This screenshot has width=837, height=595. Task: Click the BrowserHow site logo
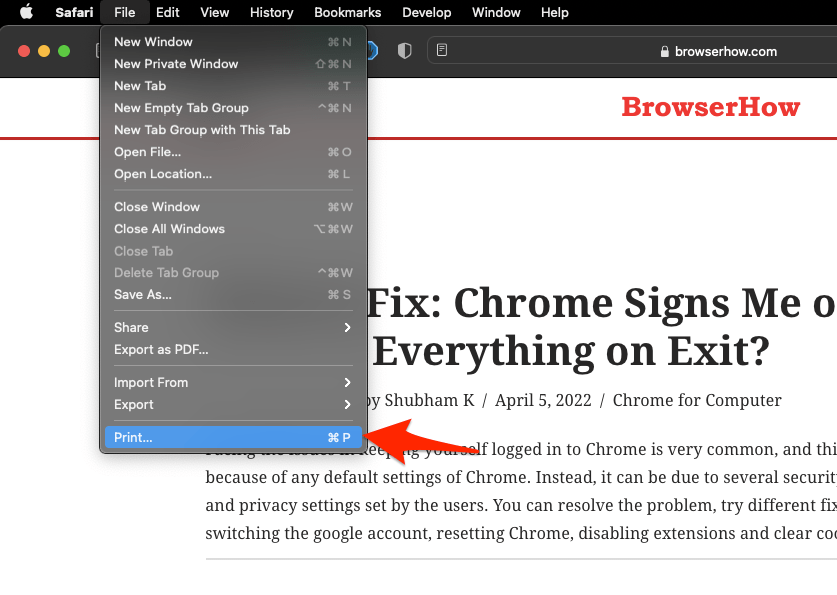[x=710, y=107]
